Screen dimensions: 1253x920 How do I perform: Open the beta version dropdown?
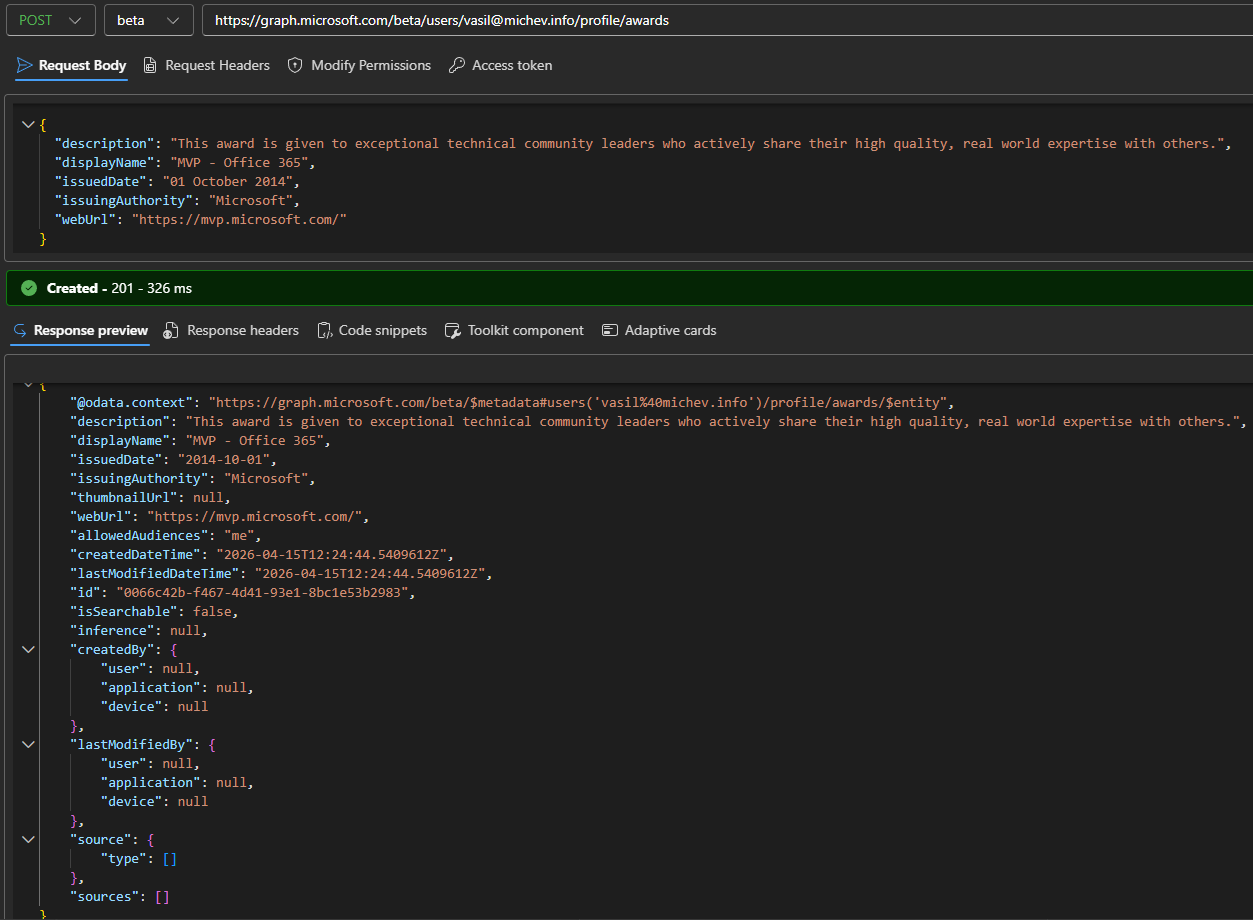(148, 20)
